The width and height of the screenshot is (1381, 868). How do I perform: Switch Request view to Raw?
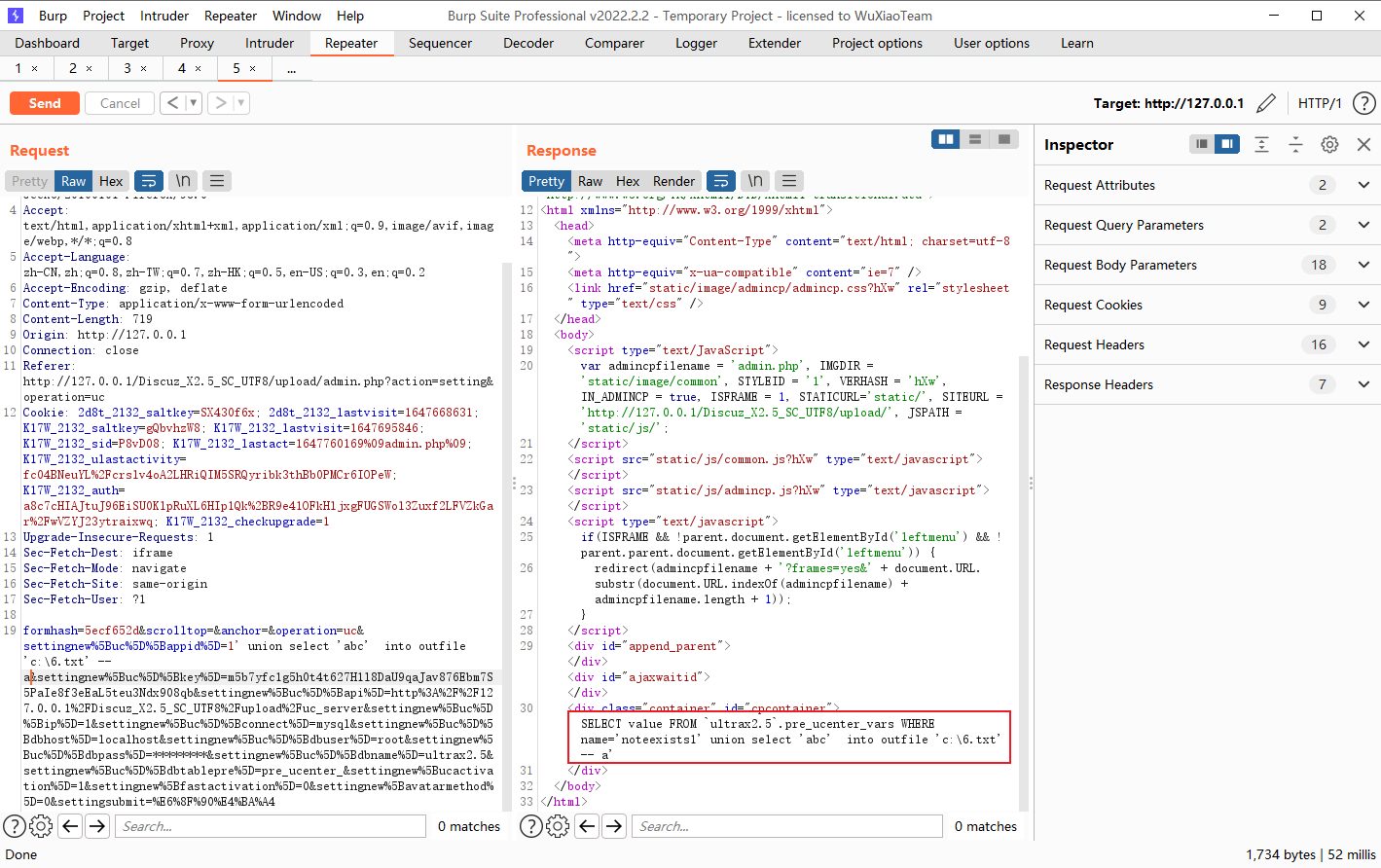(73, 181)
